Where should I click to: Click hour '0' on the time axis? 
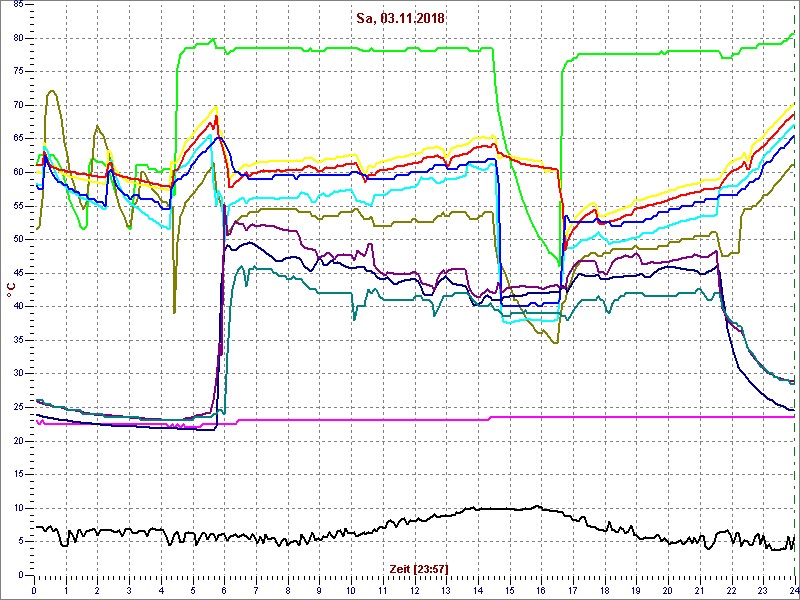coord(34,588)
